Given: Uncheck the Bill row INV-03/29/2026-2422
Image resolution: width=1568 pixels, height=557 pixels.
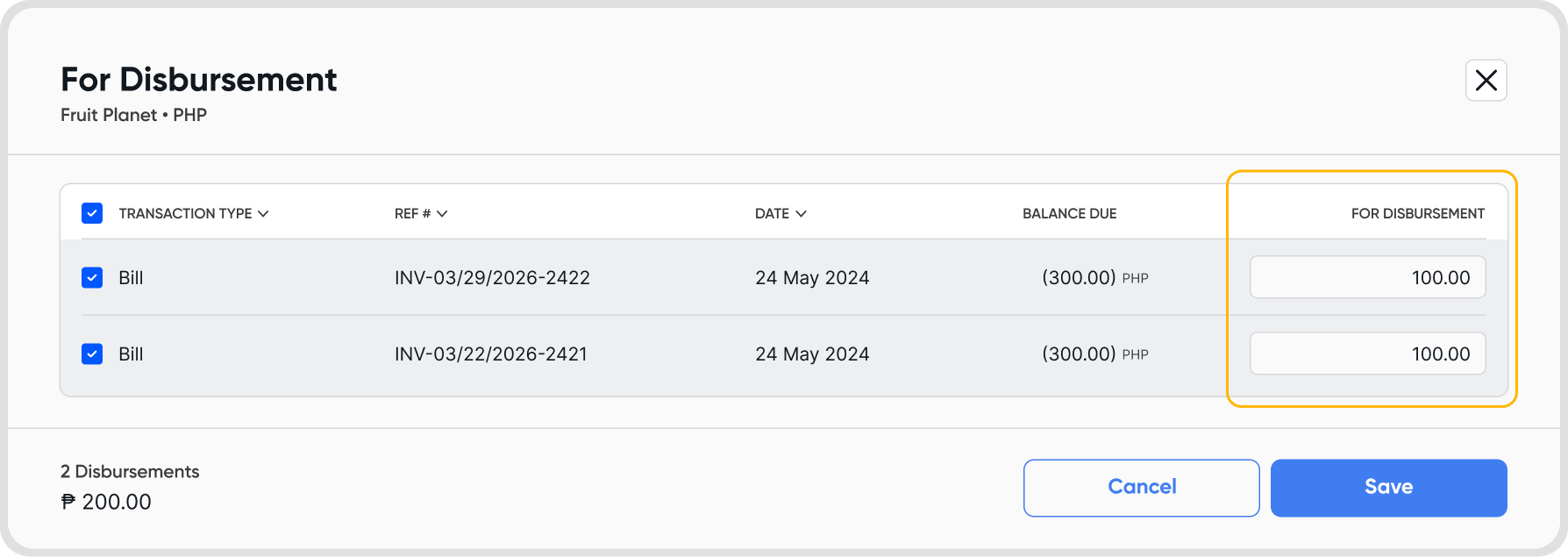Looking at the screenshot, I should 92,278.
